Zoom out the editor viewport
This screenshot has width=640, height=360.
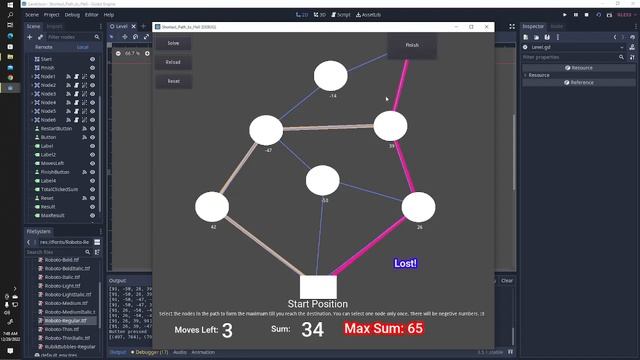click(x=118, y=53)
